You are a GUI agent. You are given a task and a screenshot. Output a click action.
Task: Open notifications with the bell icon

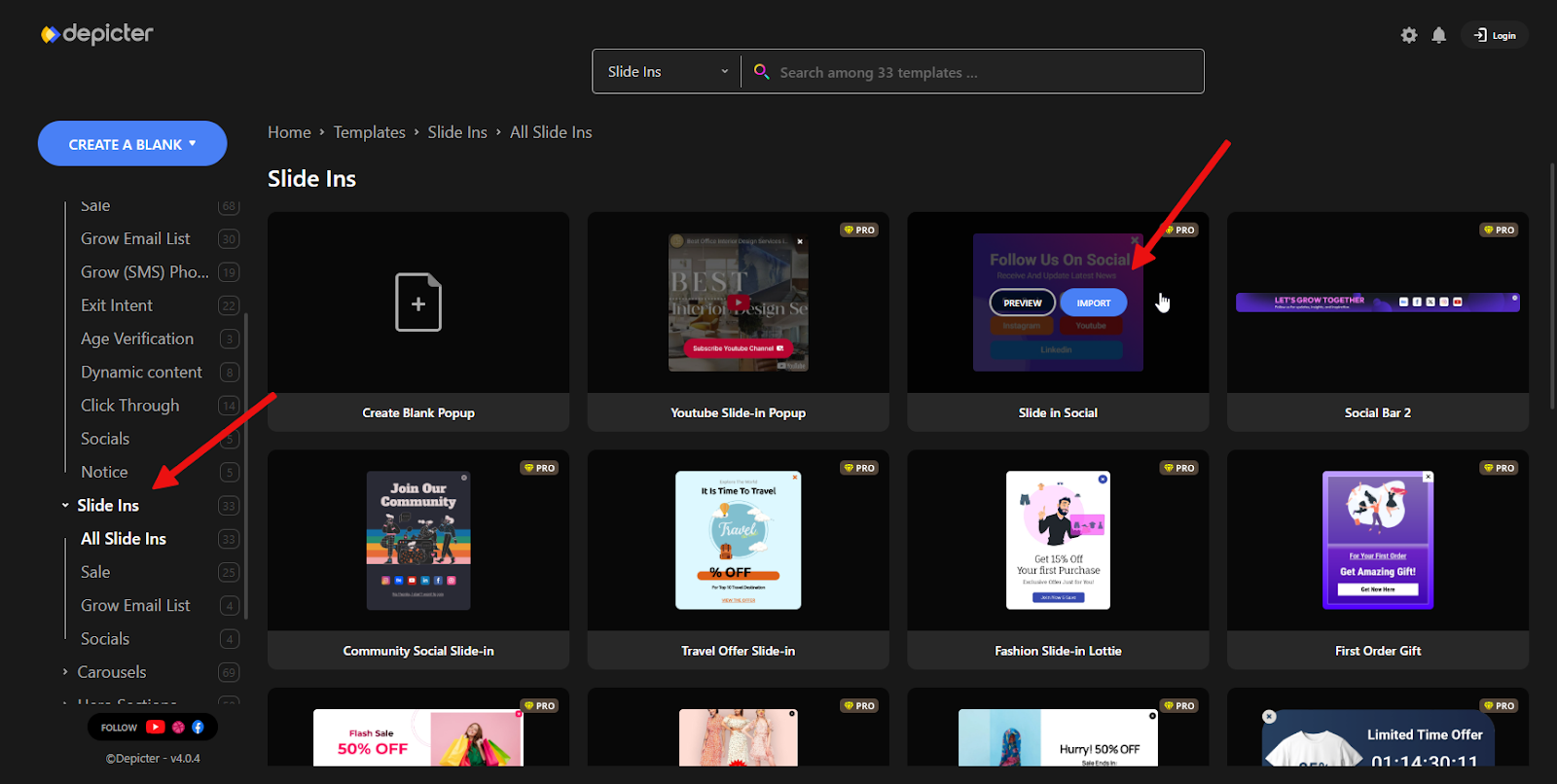point(1438,35)
